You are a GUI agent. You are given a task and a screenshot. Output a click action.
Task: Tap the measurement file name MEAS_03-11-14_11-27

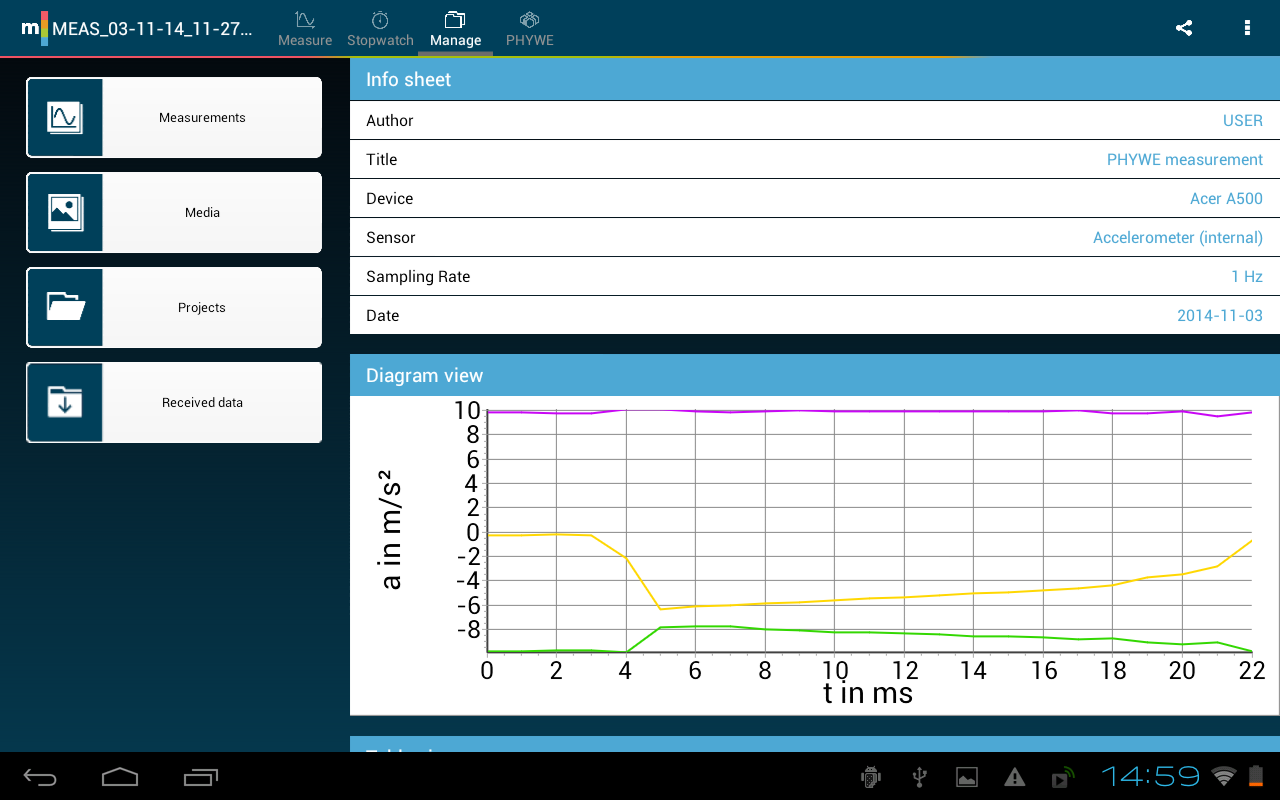[x=153, y=28]
